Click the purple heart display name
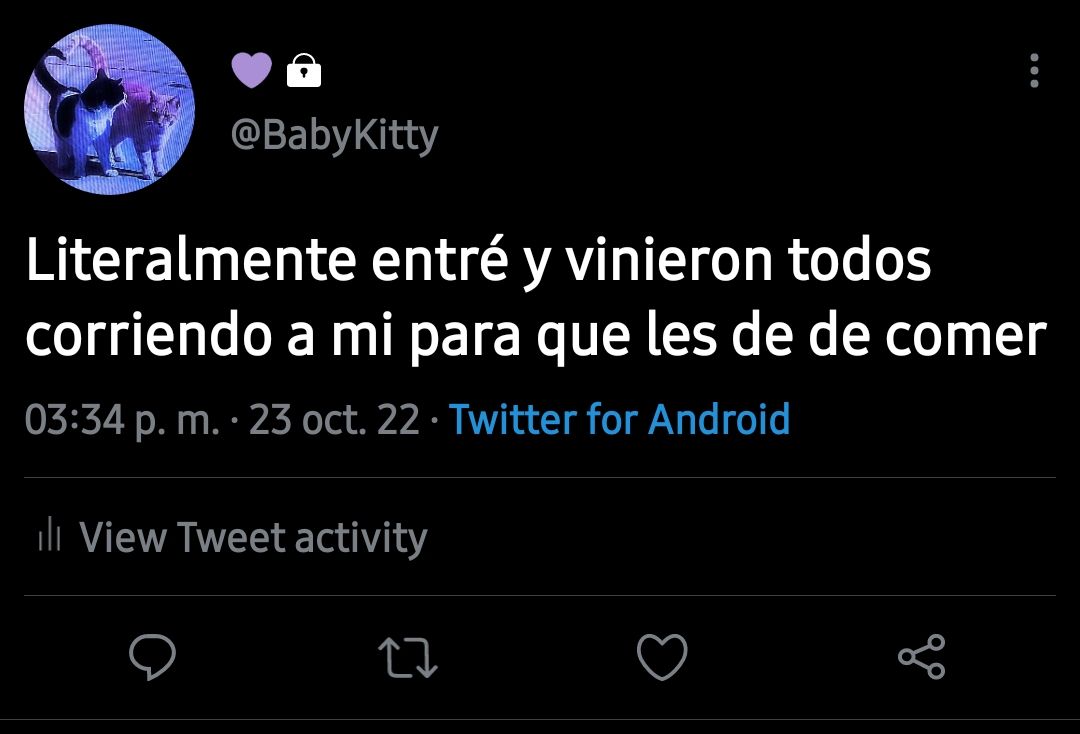The height and width of the screenshot is (734, 1080). pyautogui.click(x=251, y=70)
